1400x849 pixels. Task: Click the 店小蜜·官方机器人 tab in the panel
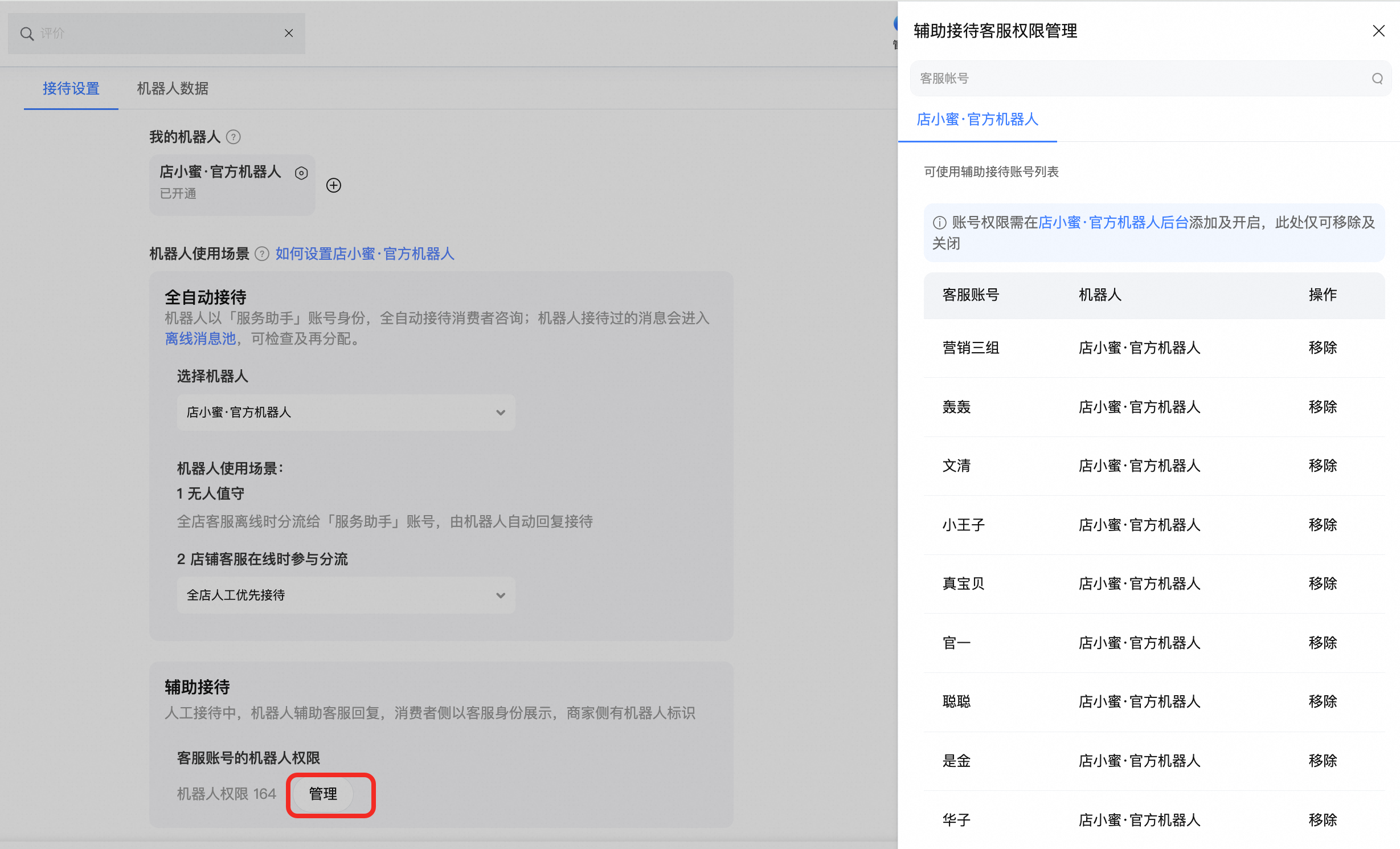click(977, 120)
